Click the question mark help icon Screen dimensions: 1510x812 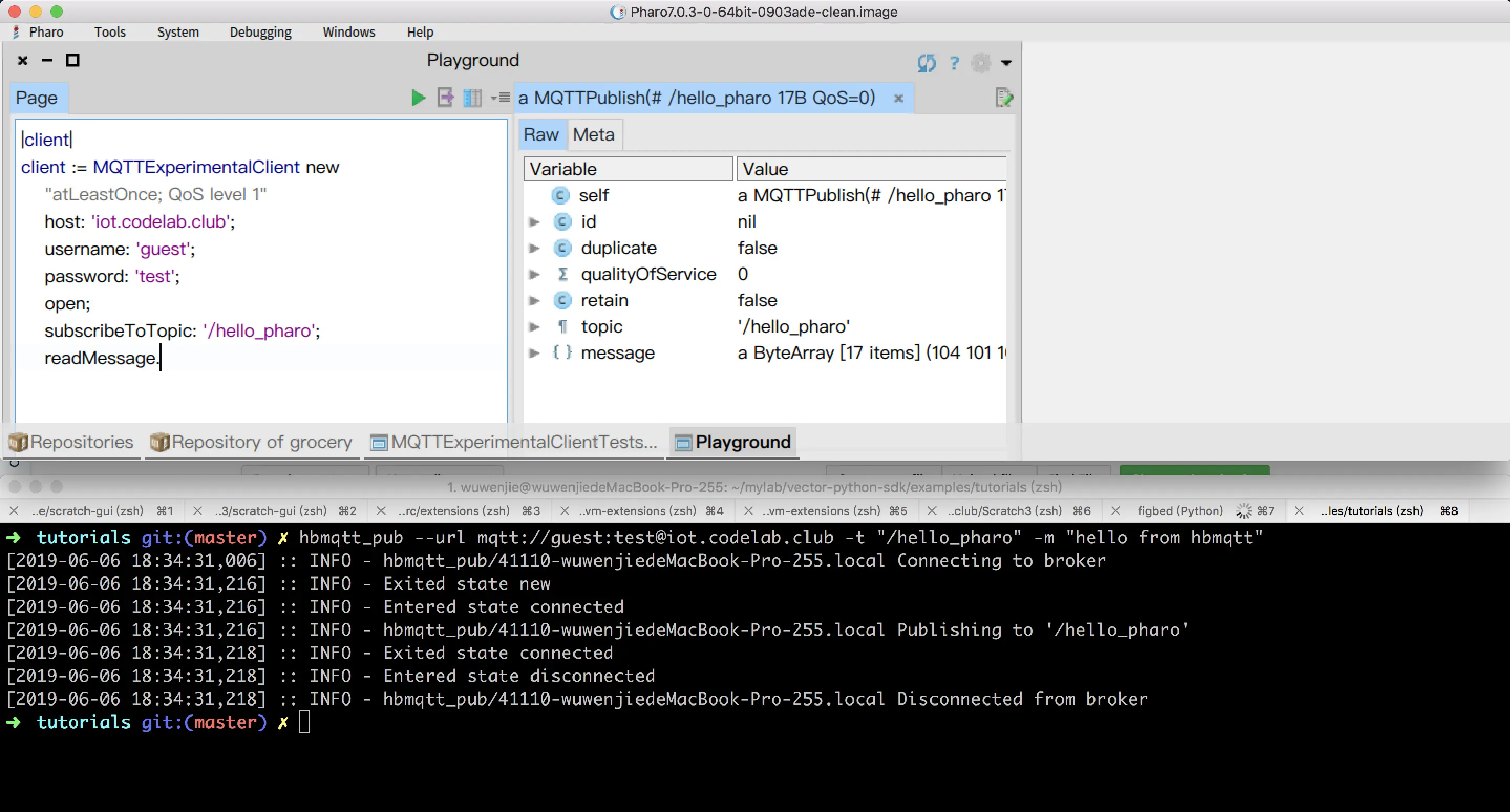click(x=954, y=62)
